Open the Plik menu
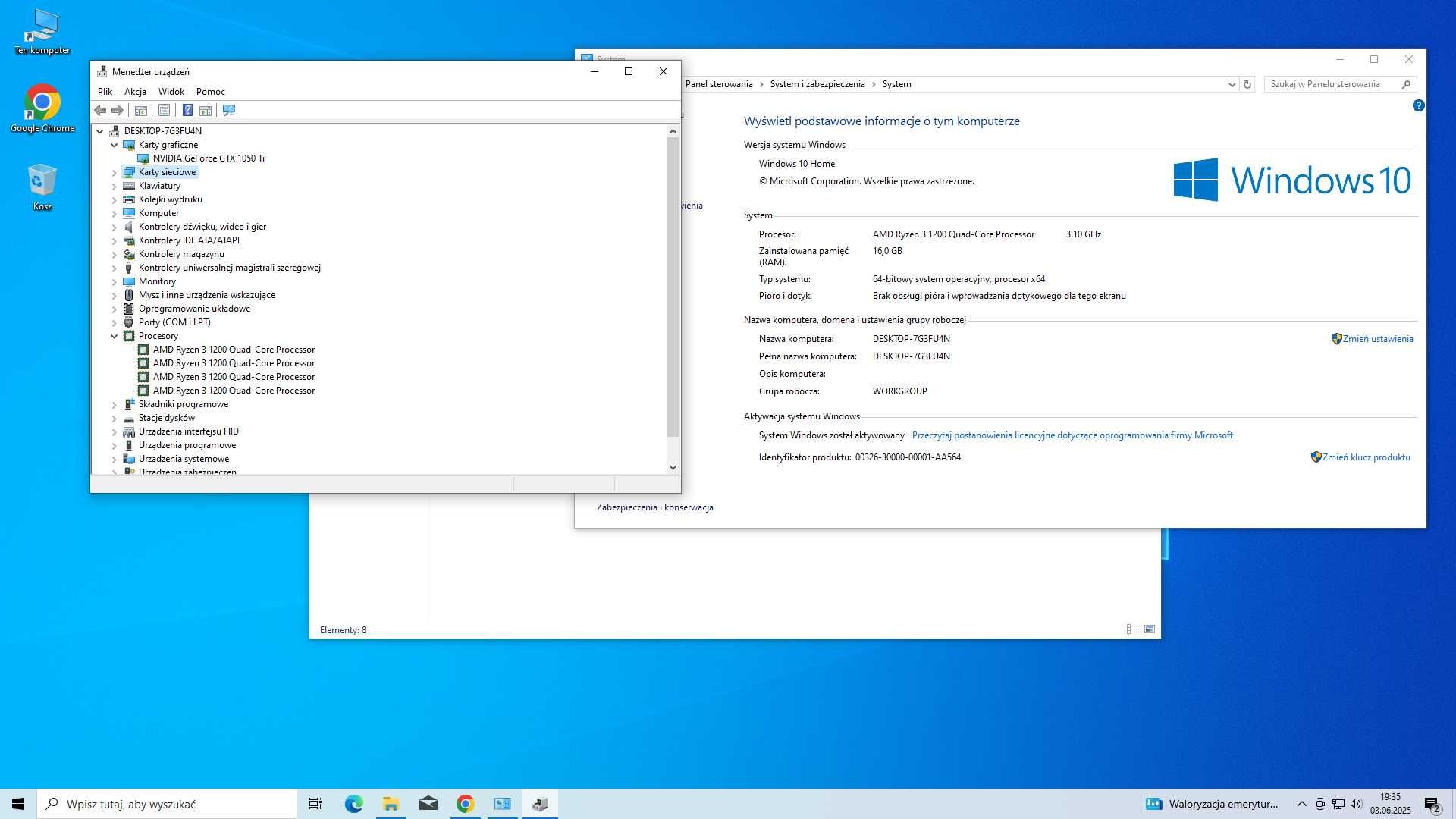 point(105,92)
